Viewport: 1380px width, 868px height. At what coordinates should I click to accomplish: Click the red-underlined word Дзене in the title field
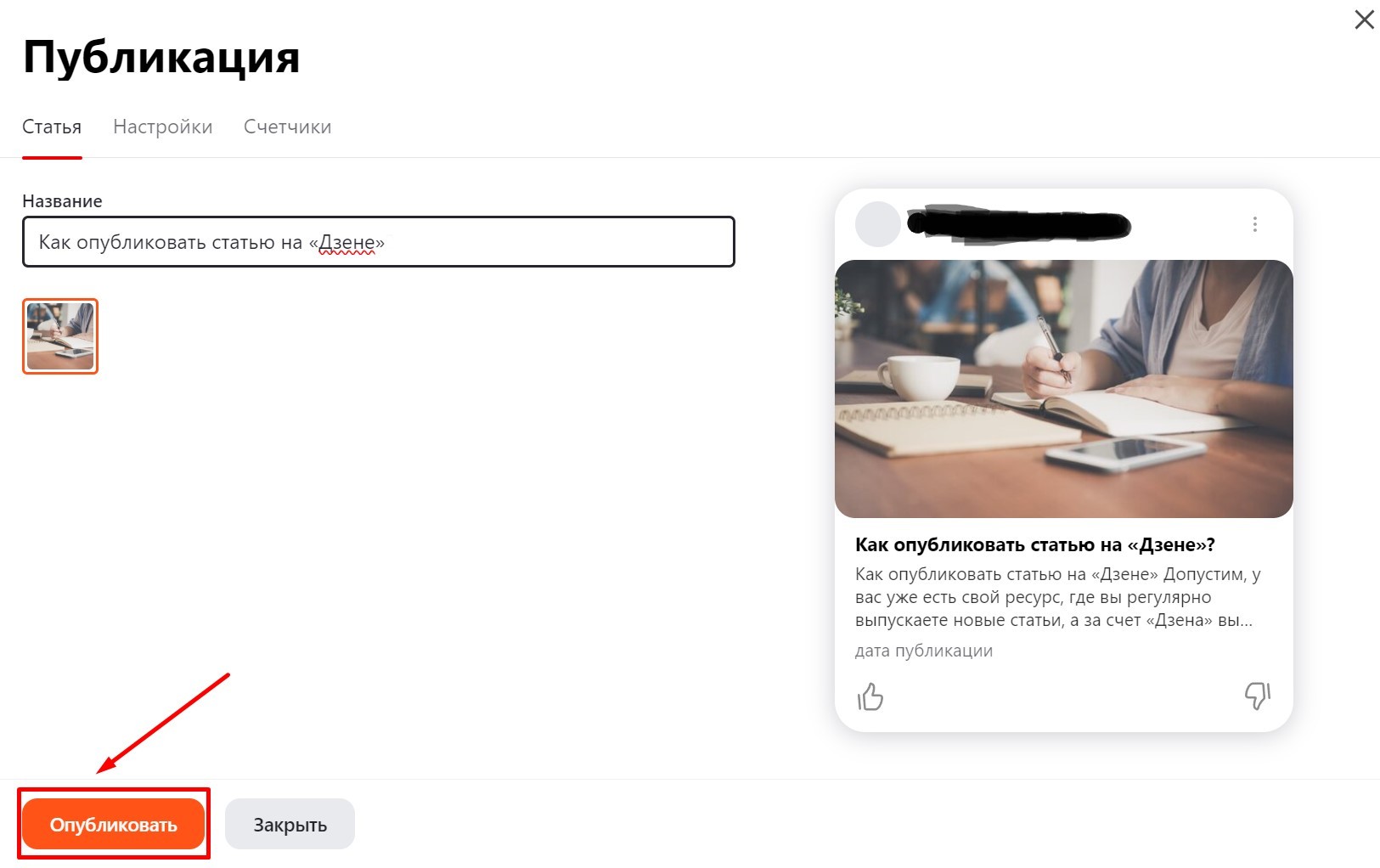346,243
